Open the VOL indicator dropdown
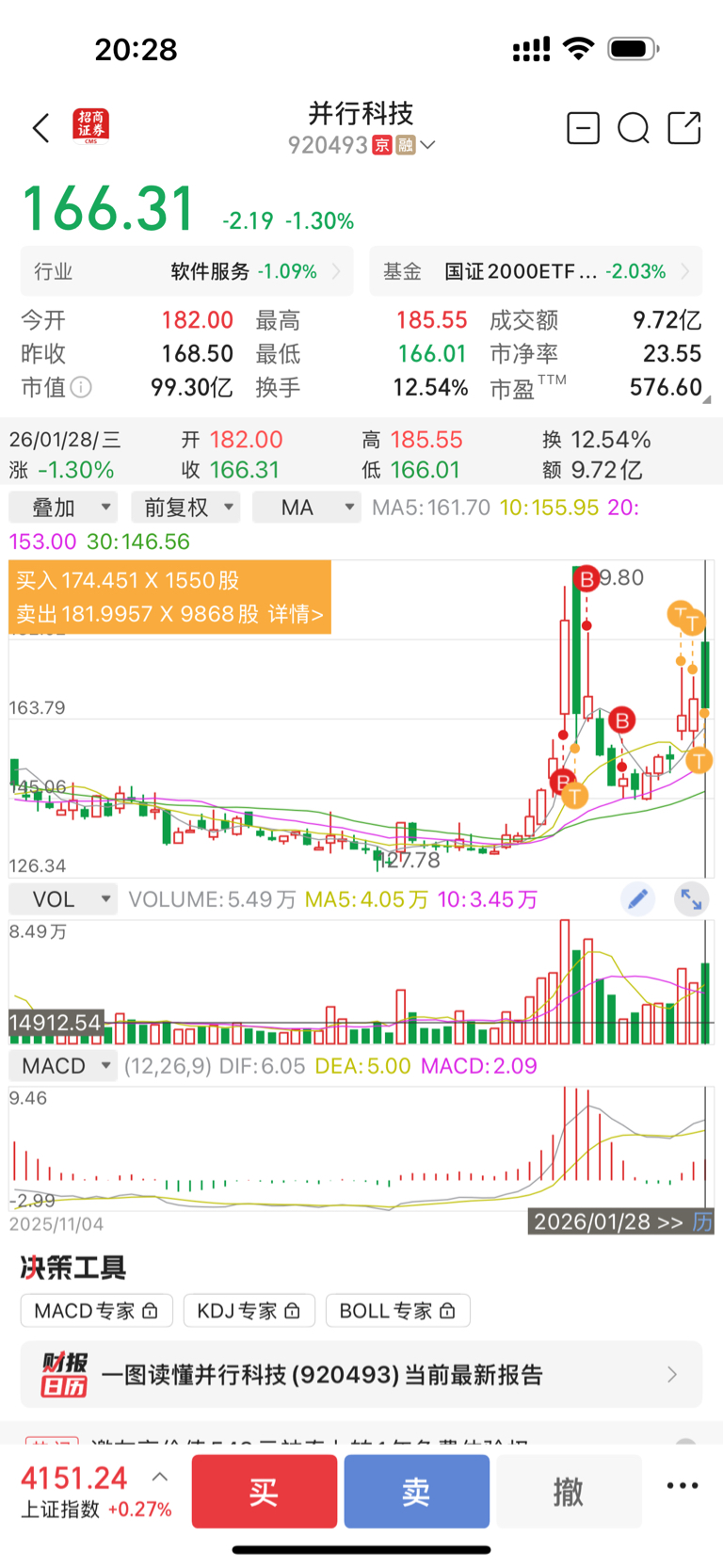This screenshot has height=1568, width=723. click(63, 899)
